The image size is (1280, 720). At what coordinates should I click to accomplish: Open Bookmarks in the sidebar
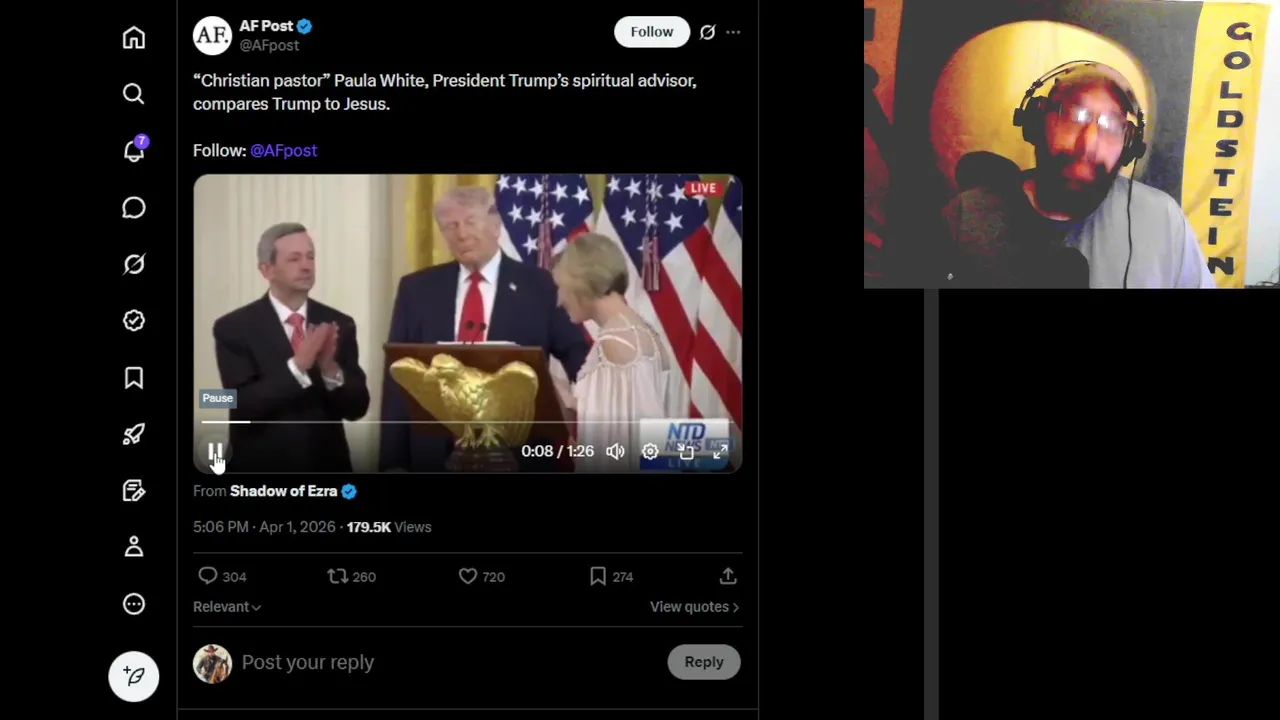pyautogui.click(x=134, y=378)
